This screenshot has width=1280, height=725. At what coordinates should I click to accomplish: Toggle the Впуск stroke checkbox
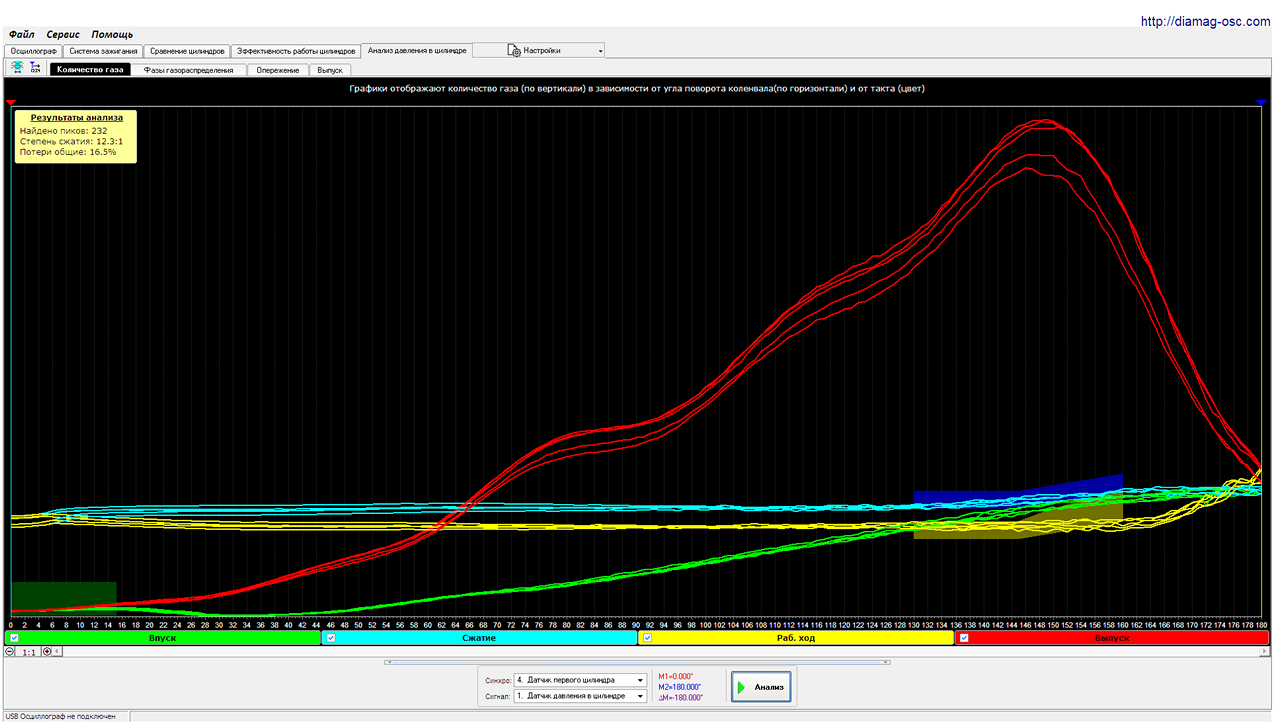[14, 637]
